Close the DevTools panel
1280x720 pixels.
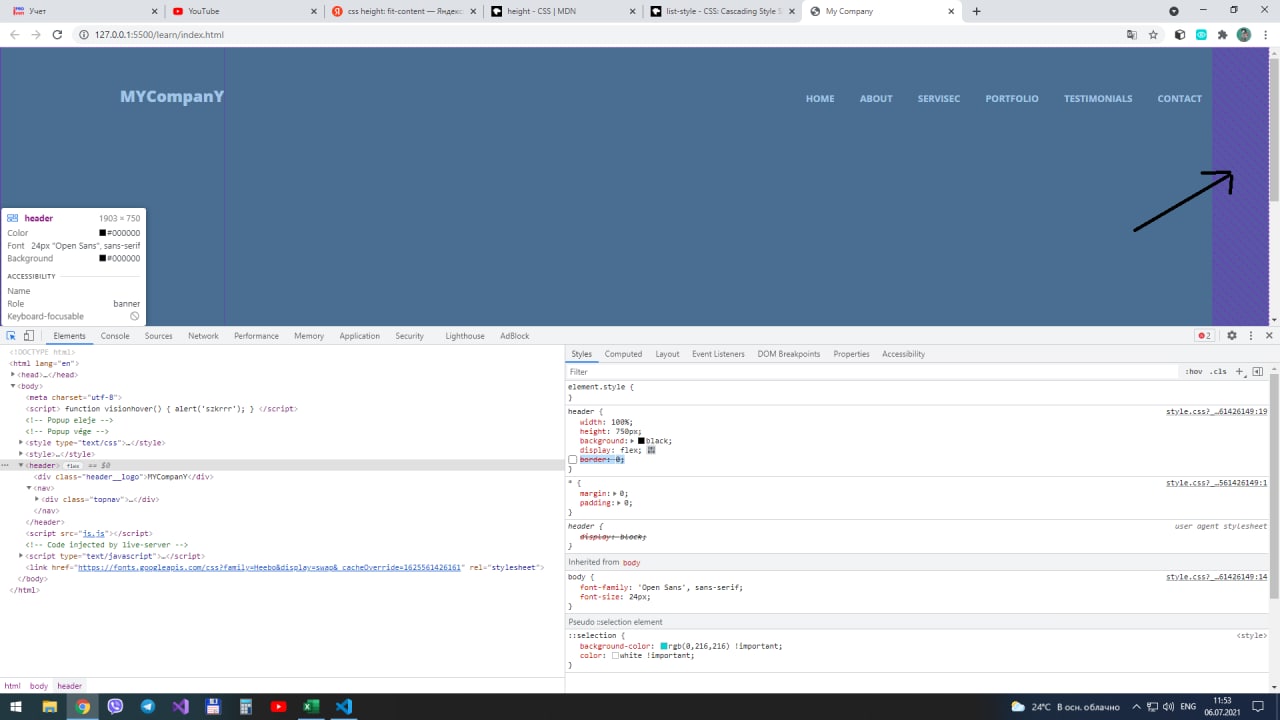[1269, 336]
